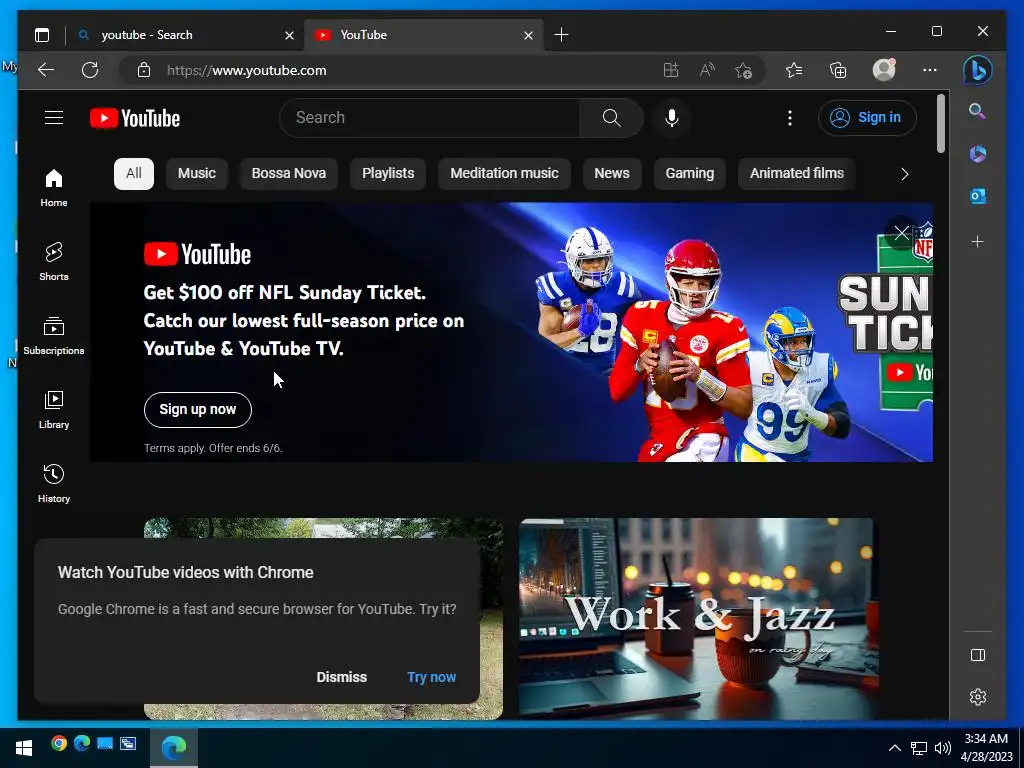Open Subscriptions in the sidebar
The height and width of the screenshot is (768, 1024).
(54, 335)
